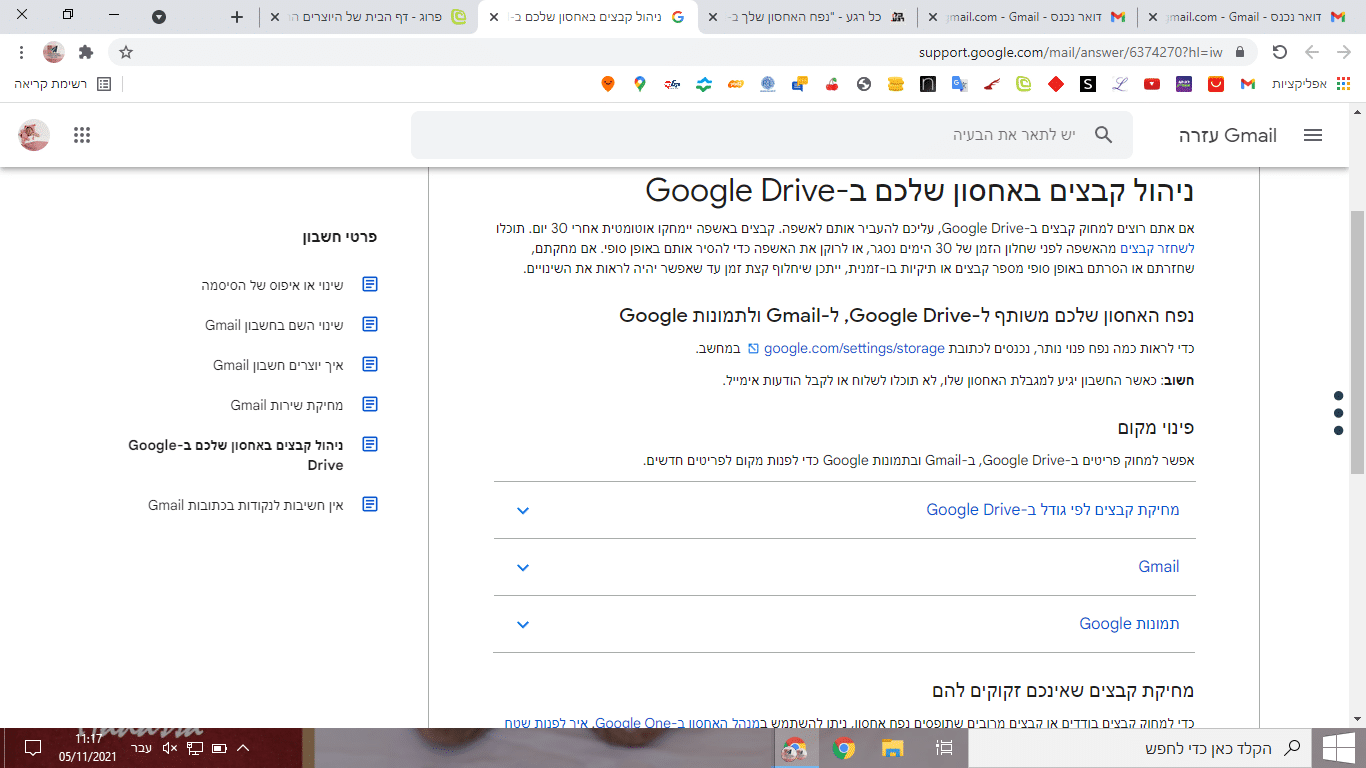Open Task View on the taskbar
This screenshot has height=768, width=1366.
(x=943, y=747)
